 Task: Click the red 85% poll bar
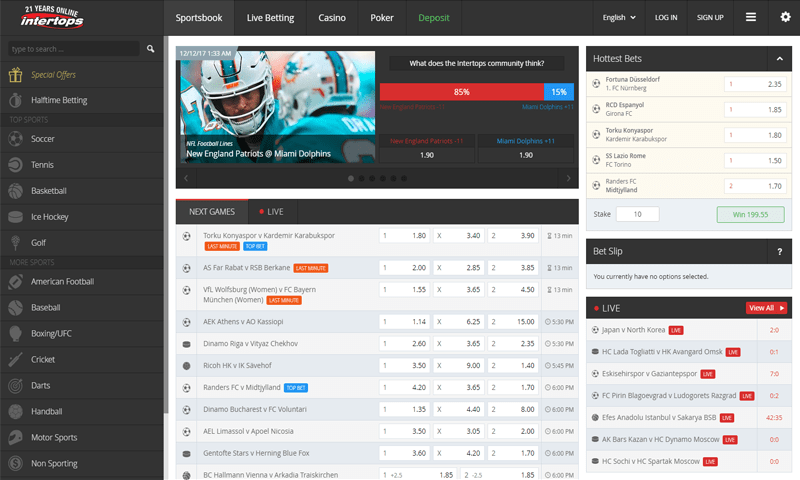coord(461,91)
